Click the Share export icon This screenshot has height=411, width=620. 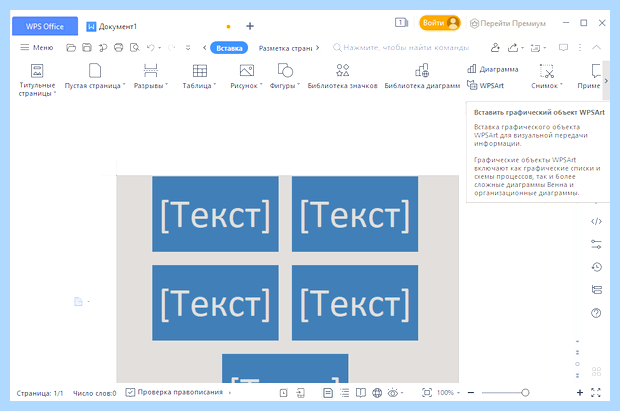(x=513, y=48)
